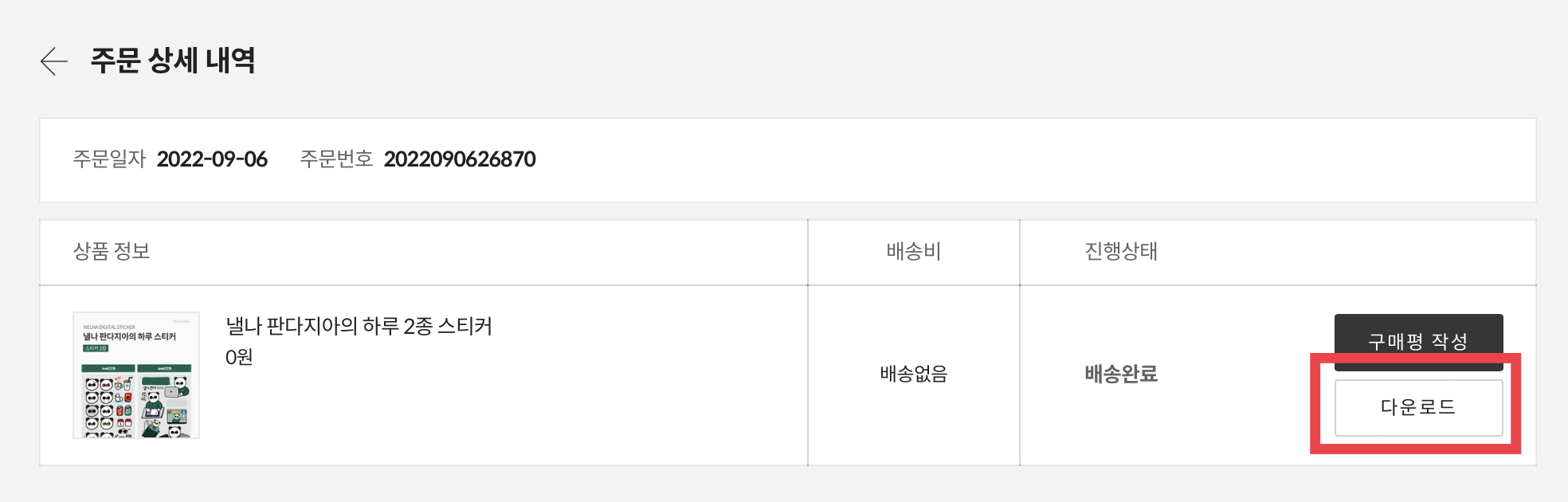
Task: Click the 주문번호 label
Action: 336,159
